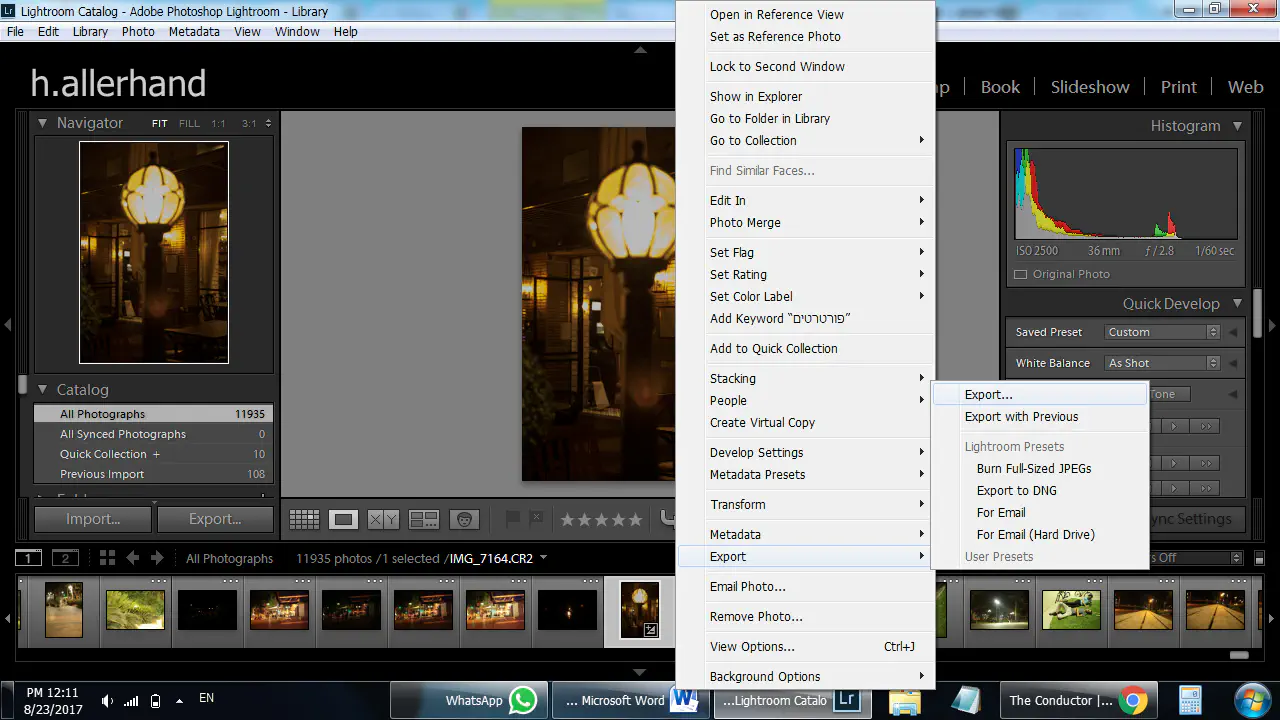Open Compare view XY icon

(x=383, y=520)
